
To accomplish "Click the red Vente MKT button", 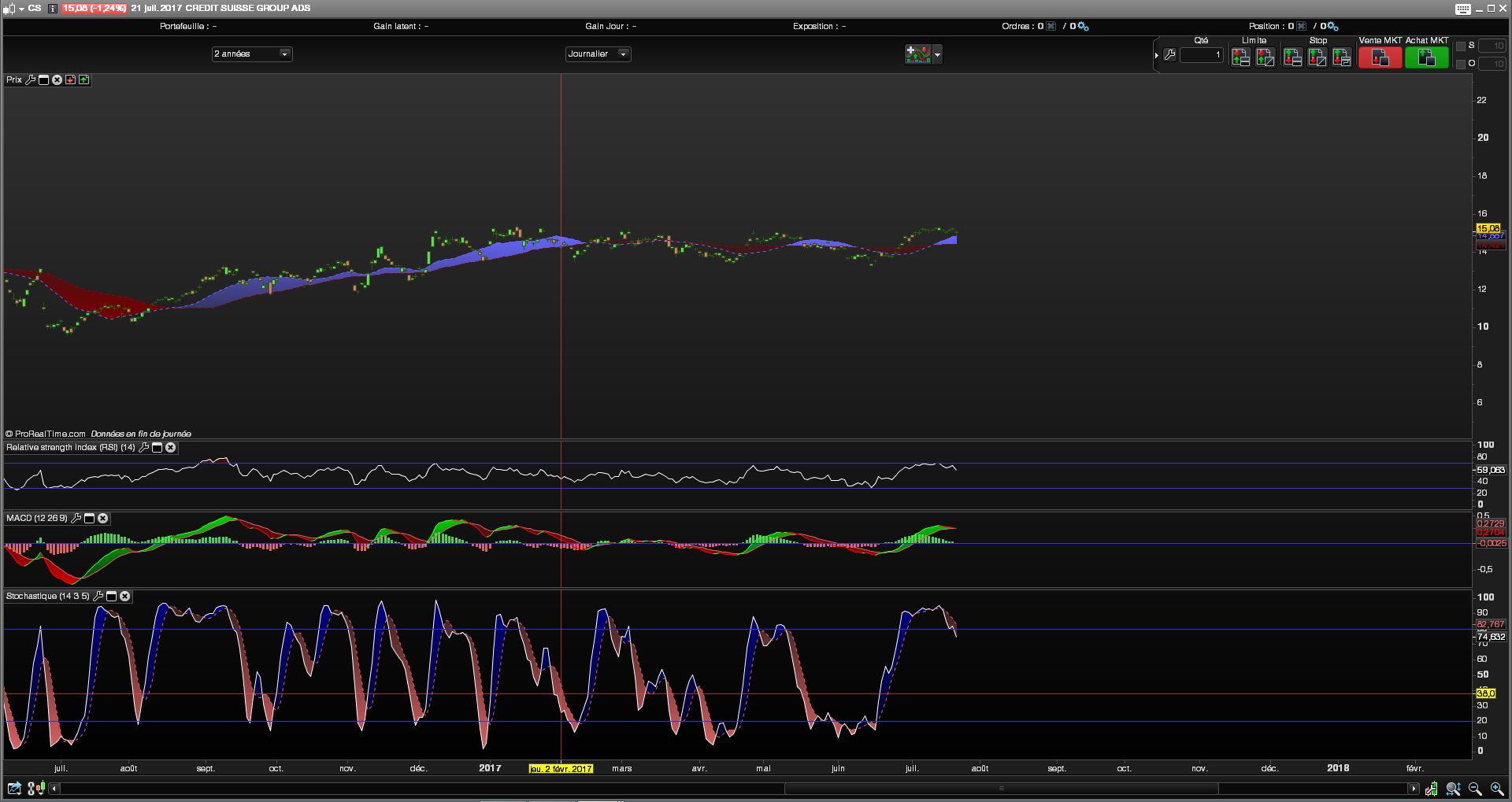I will (1380, 57).
